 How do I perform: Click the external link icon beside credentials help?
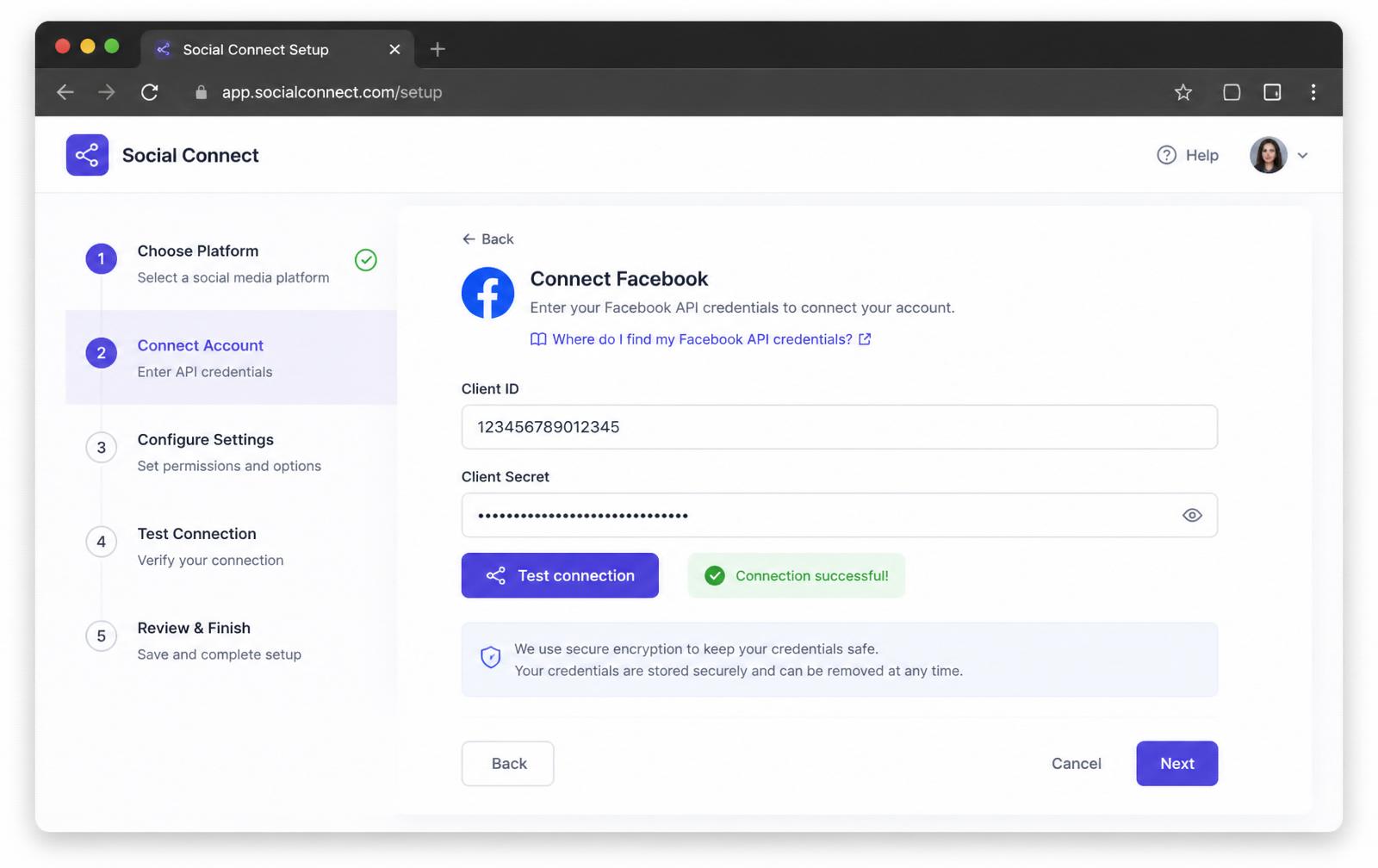(x=865, y=339)
